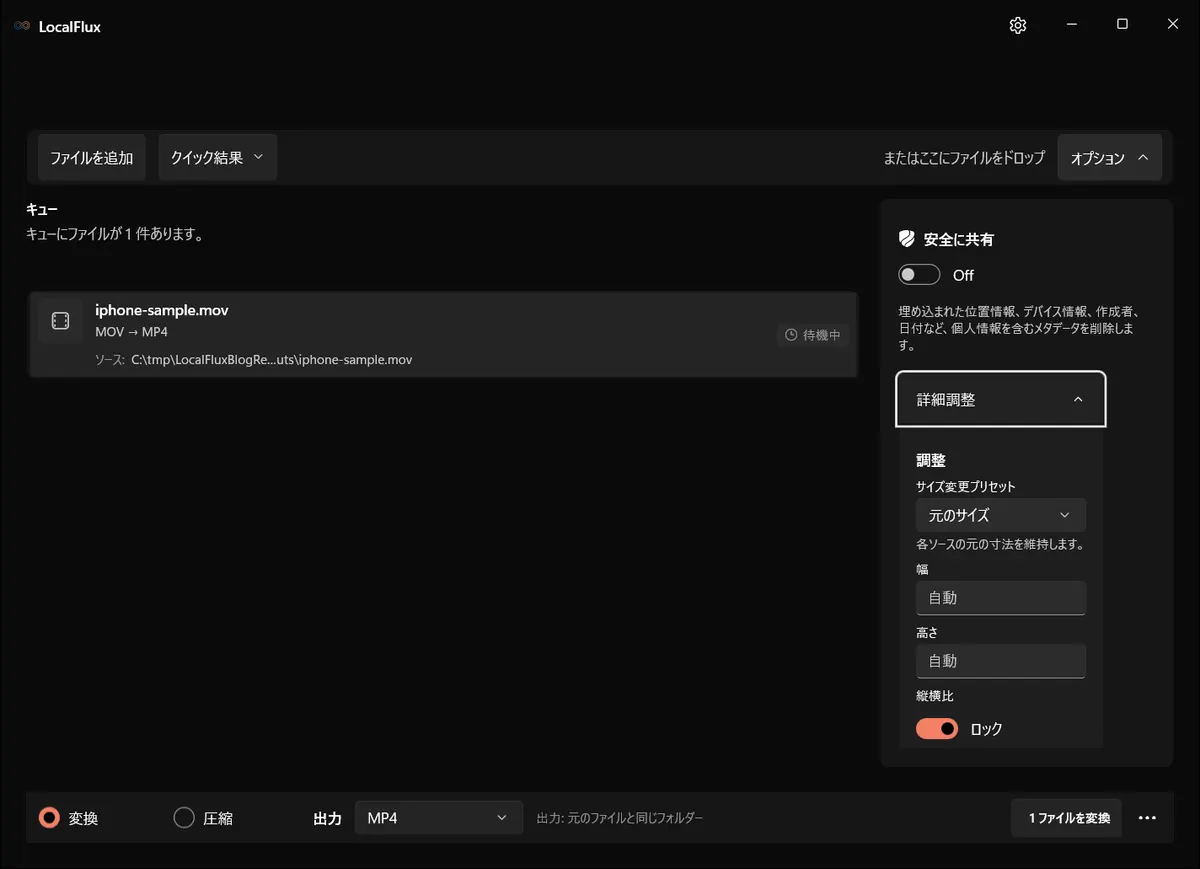Viewport: 1200px width, 869px height.
Task: Click the キューにファイルが 1 件あります text
Action: coord(115,235)
